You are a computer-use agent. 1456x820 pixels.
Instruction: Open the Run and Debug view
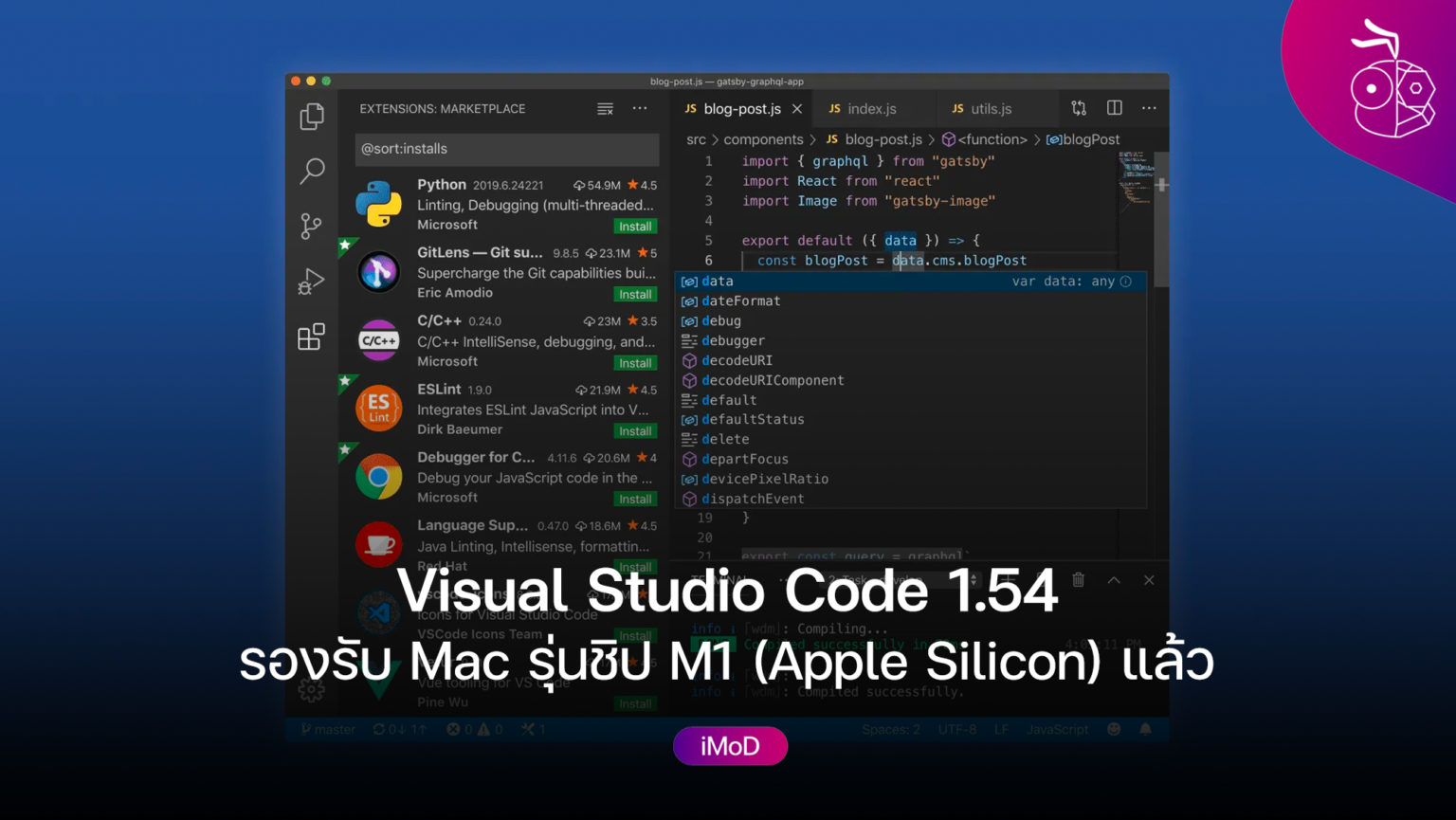[312, 281]
